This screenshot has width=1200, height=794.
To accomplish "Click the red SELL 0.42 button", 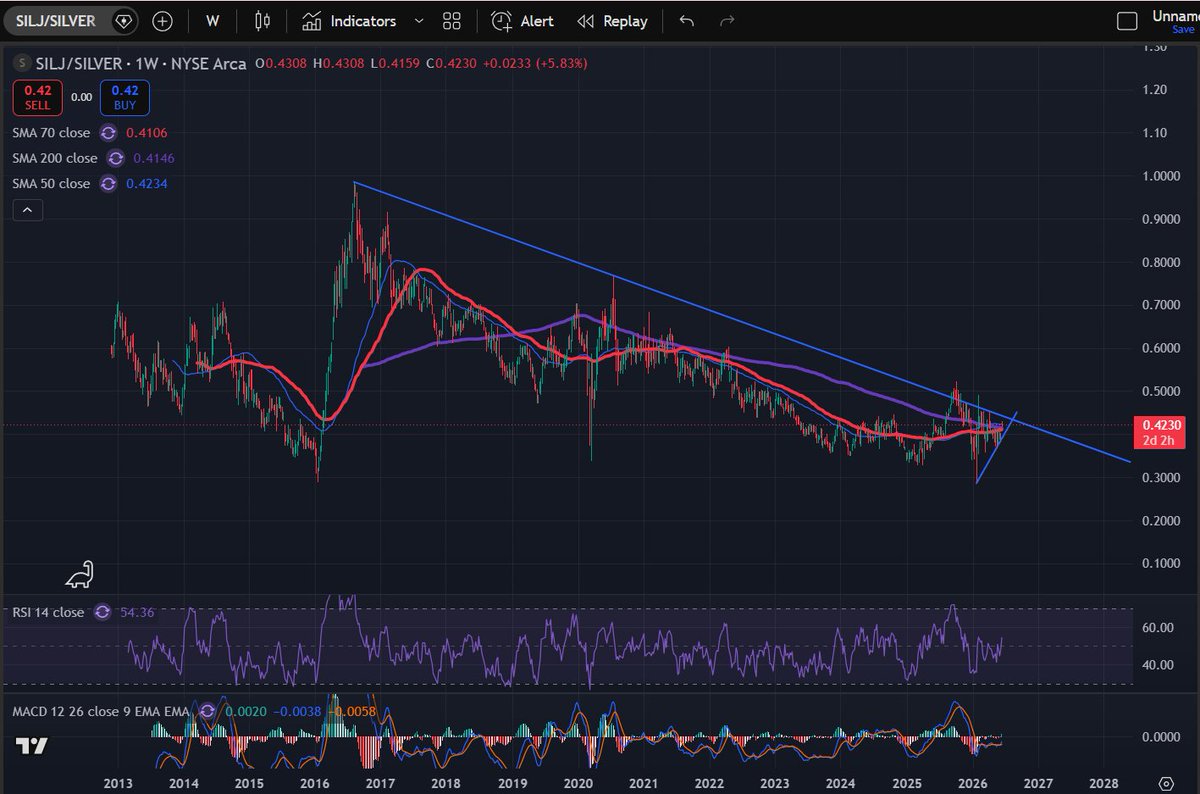I will pyautogui.click(x=37, y=98).
